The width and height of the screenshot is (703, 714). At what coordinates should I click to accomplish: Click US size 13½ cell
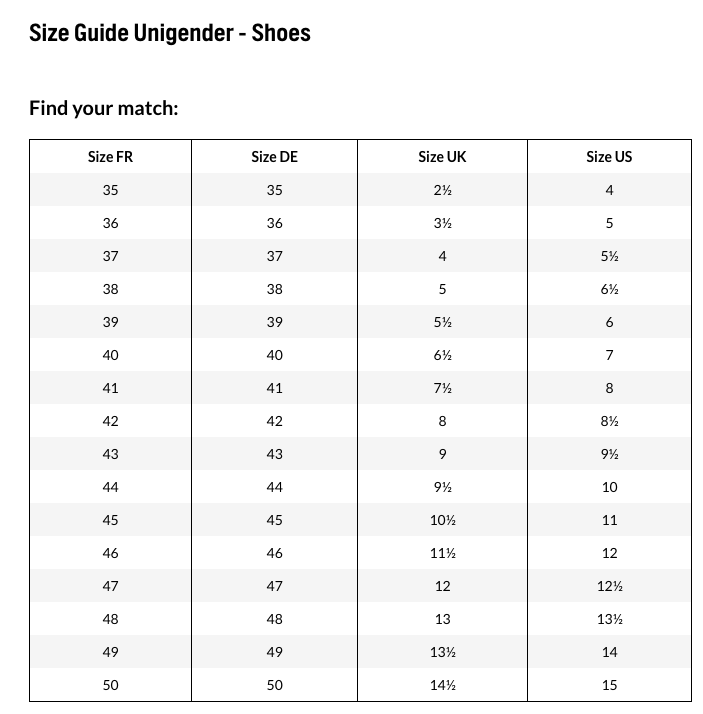tap(609, 619)
